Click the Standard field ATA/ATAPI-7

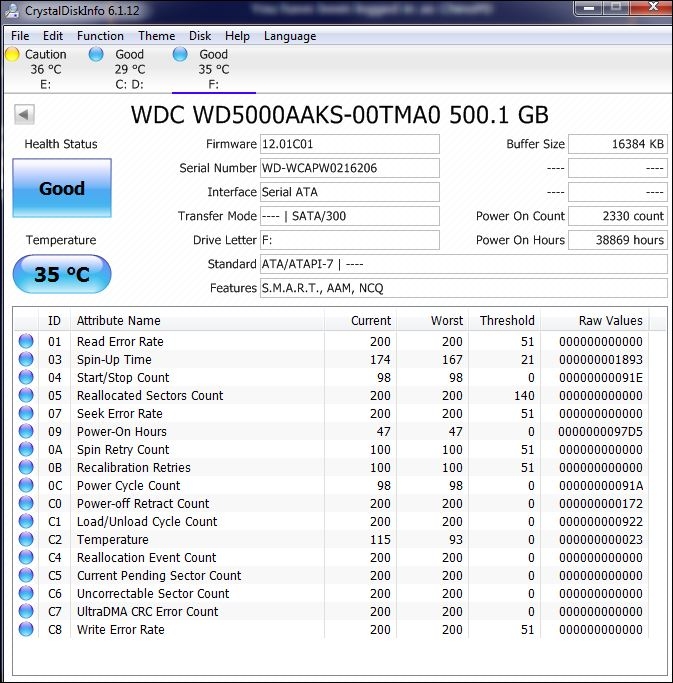coord(463,264)
